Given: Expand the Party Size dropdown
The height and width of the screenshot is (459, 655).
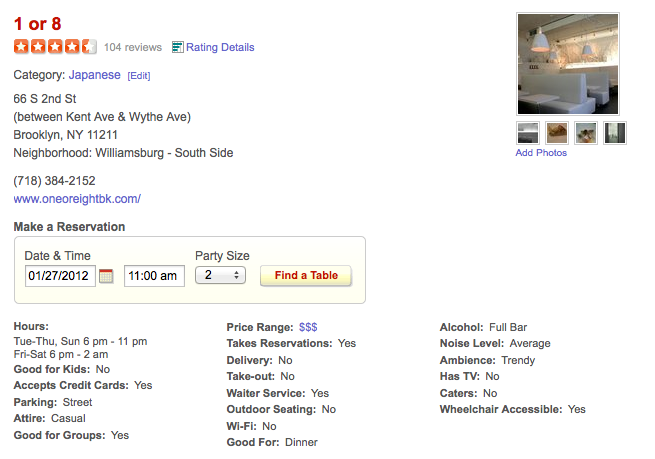Looking at the screenshot, I should (220, 275).
